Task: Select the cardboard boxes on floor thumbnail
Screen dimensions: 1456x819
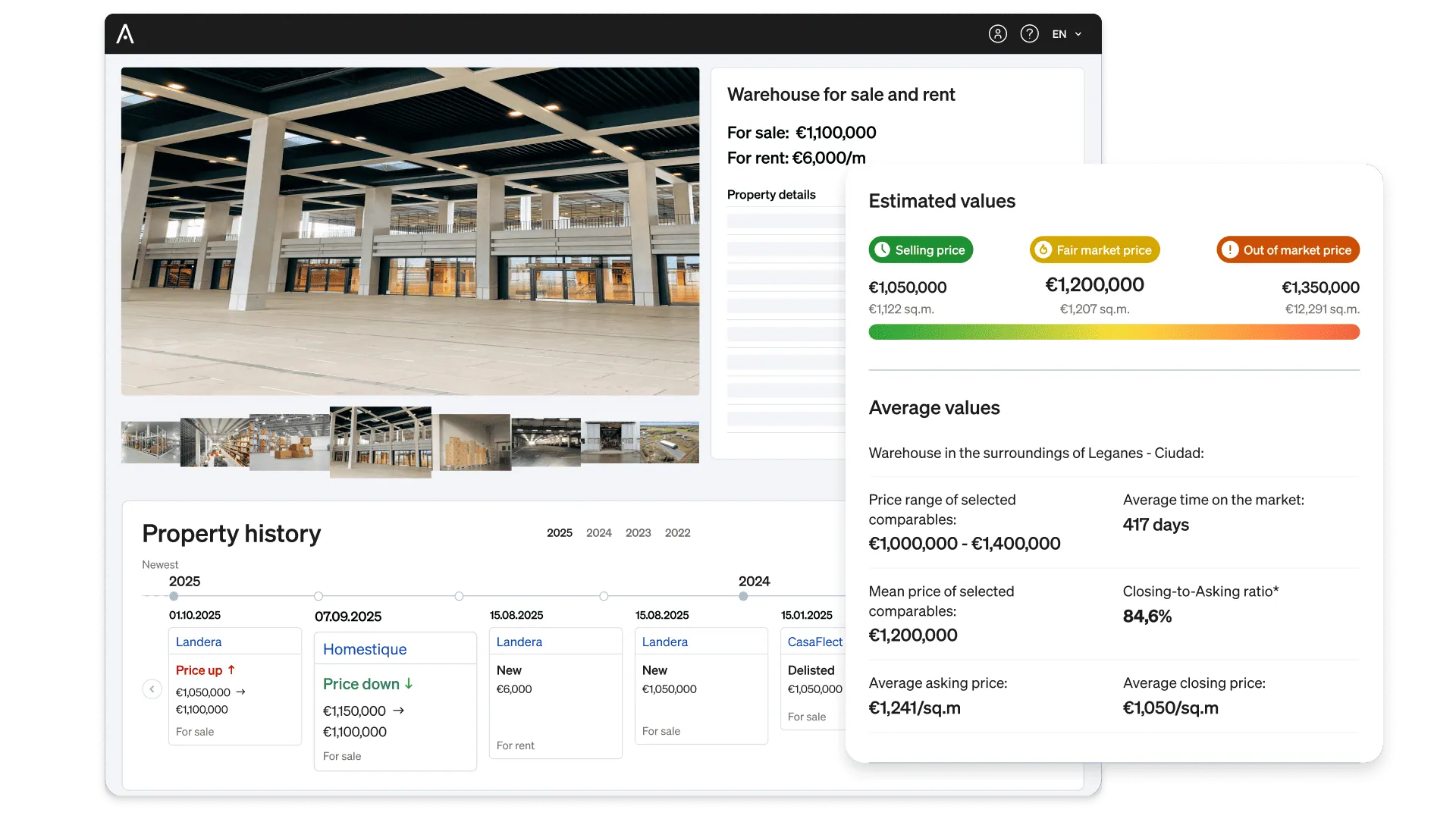Action: (x=290, y=442)
